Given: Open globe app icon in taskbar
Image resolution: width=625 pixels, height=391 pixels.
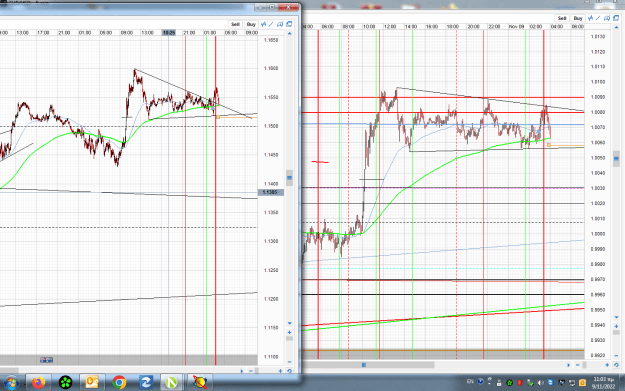Looking at the screenshot, I should click(x=200, y=383).
